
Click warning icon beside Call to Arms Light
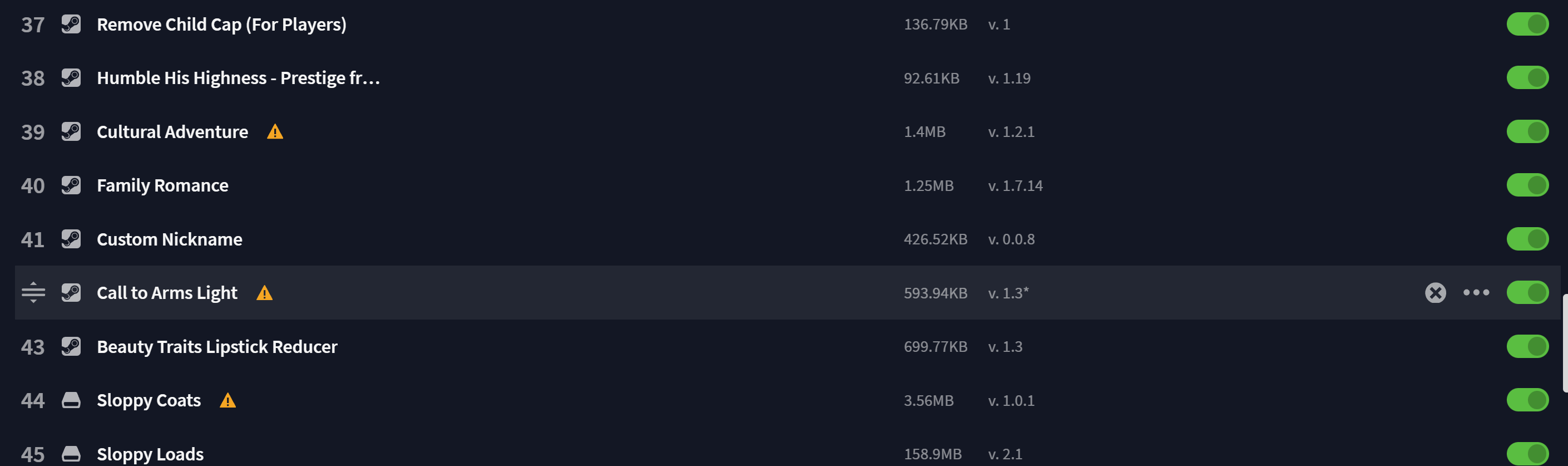(264, 293)
